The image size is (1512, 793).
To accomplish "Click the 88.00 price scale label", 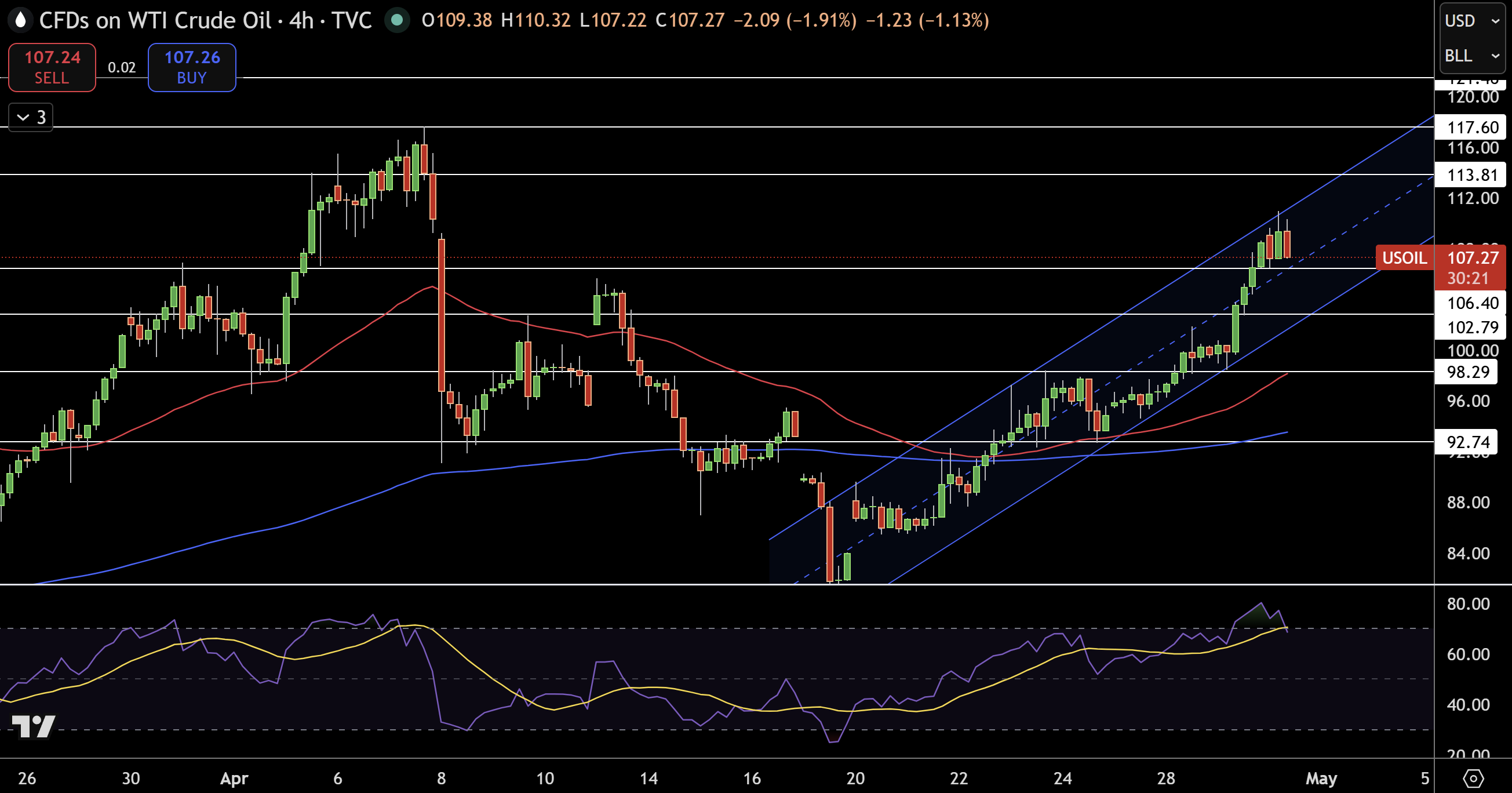I will 1468,503.
